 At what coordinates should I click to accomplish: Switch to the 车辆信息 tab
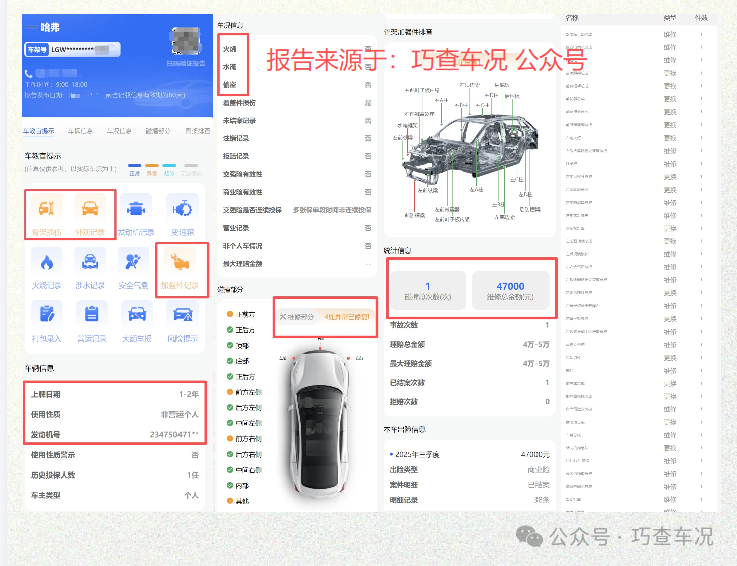[80, 131]
